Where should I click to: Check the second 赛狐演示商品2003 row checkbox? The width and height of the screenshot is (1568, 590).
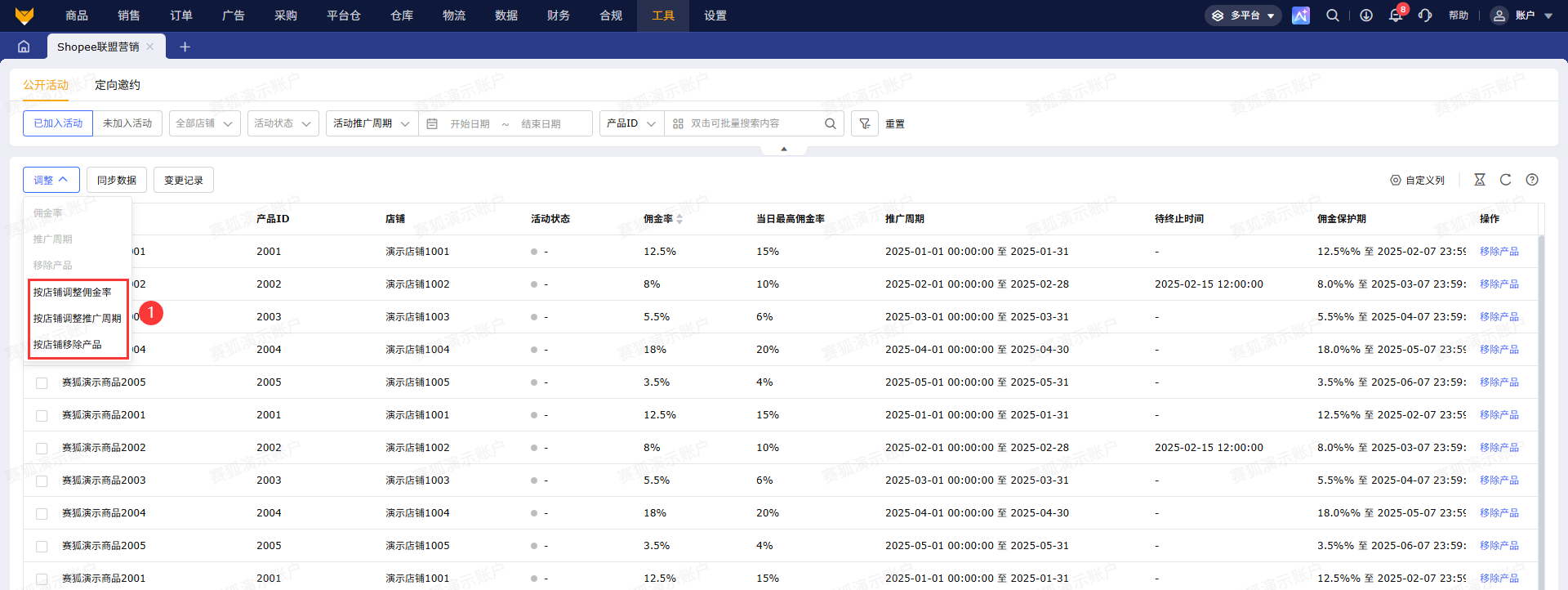pyautogui.click(x=42, y=480)
